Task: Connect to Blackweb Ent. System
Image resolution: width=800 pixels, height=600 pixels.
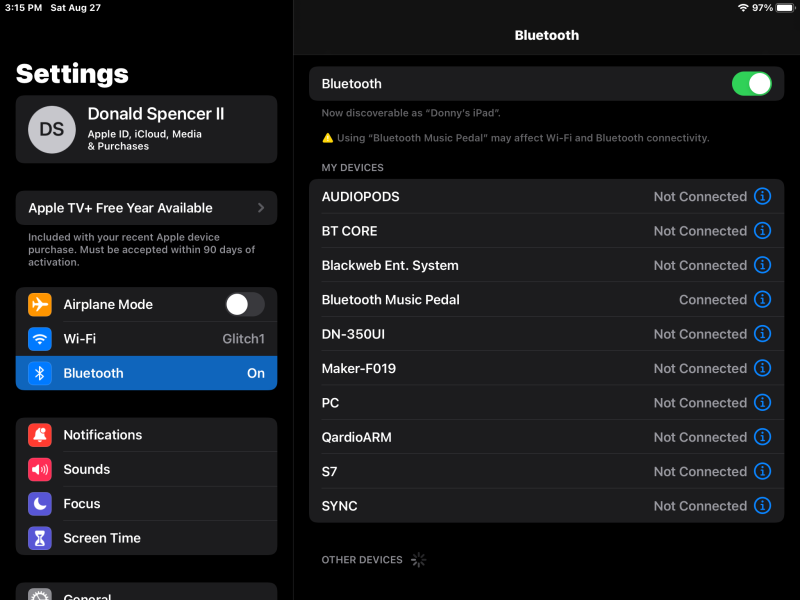Action: [x=546, y=265]
